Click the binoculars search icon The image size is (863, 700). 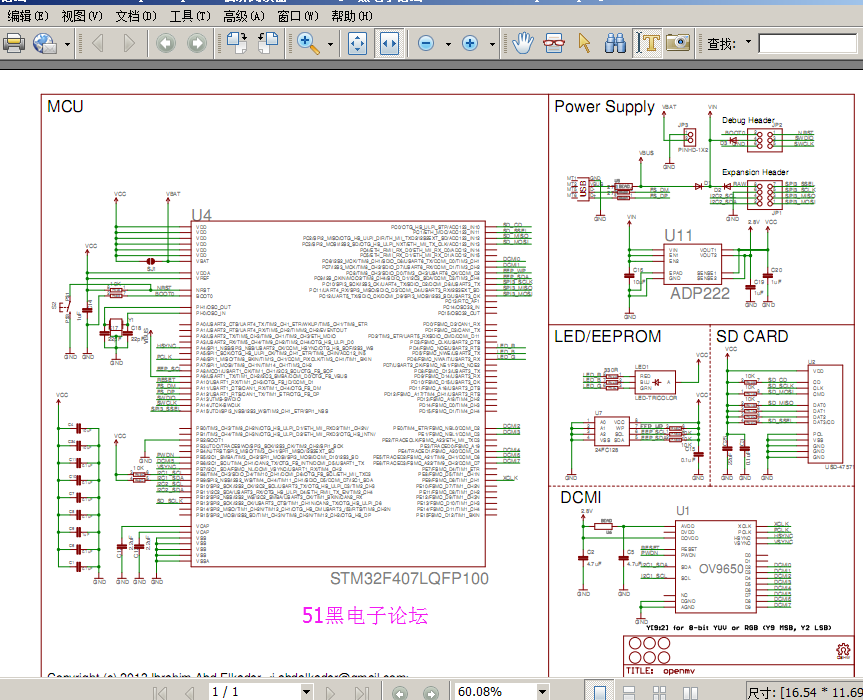tap(615, 43)
